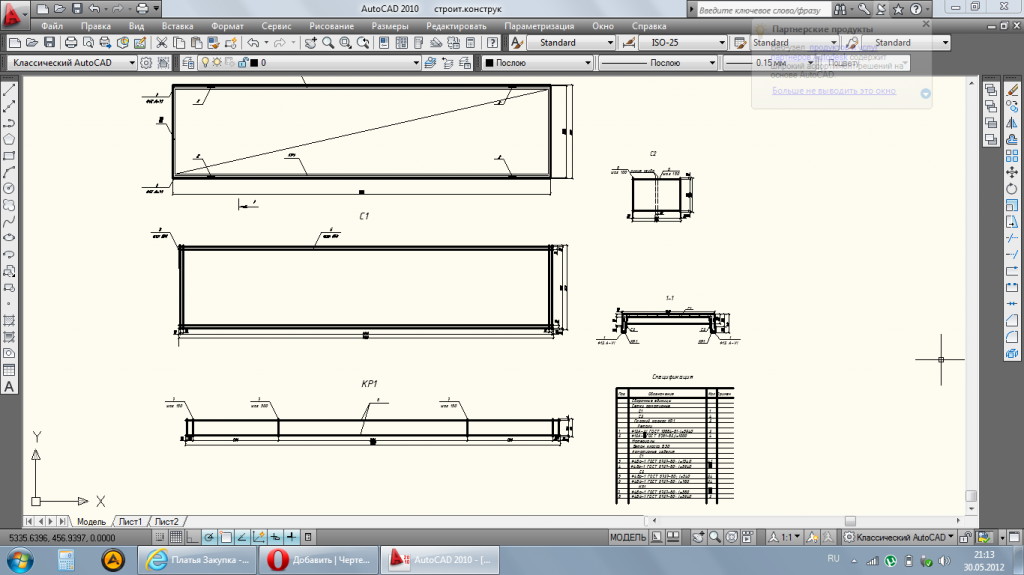
Task: Select the Rectangle draw tool
Action: pos(9,156)
